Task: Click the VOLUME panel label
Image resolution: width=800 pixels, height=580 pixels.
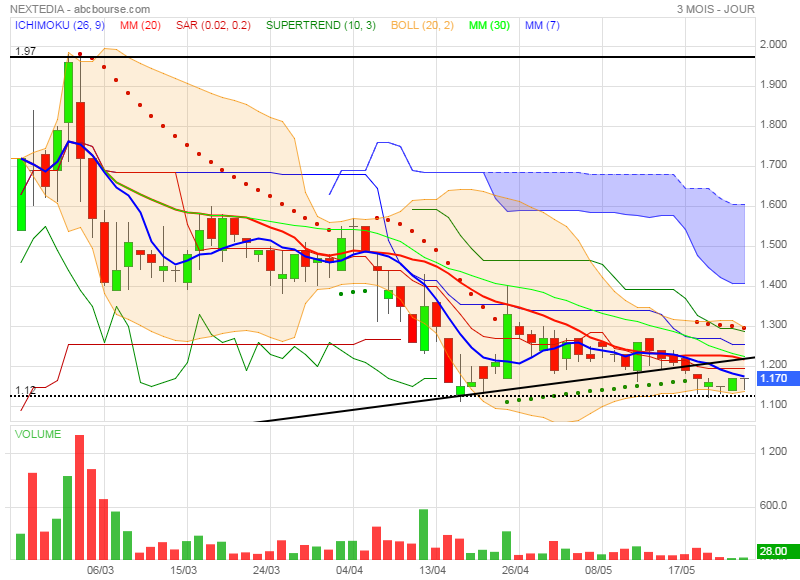Action: [x=38, y=434]
